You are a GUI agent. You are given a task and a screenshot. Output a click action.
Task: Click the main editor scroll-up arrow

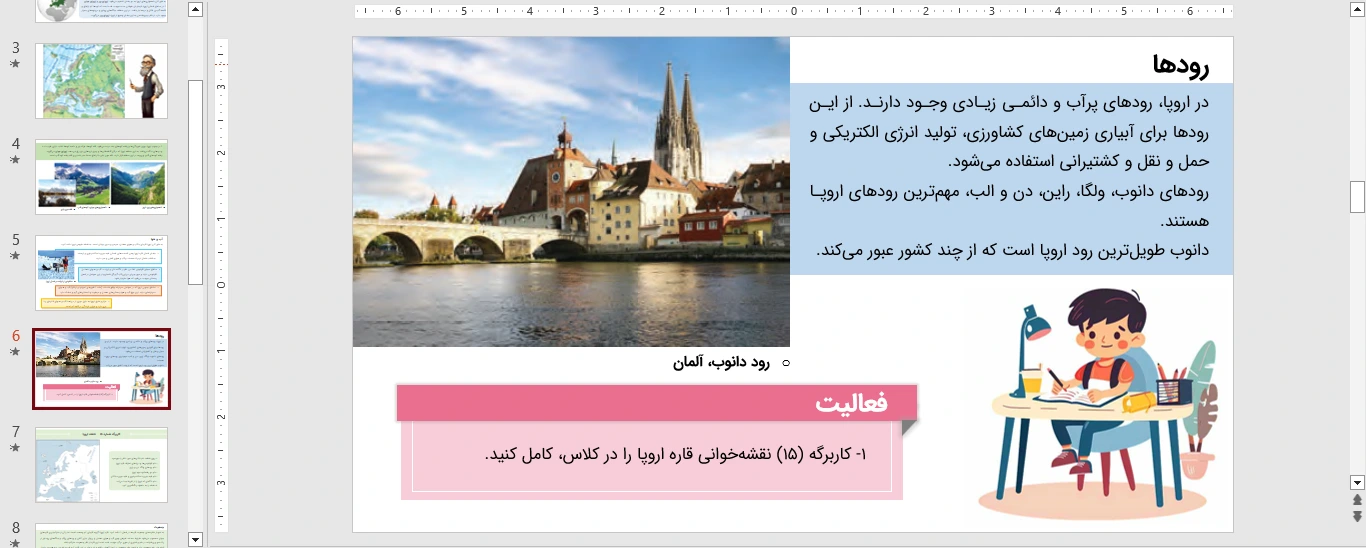click(x=1357, y=9)
